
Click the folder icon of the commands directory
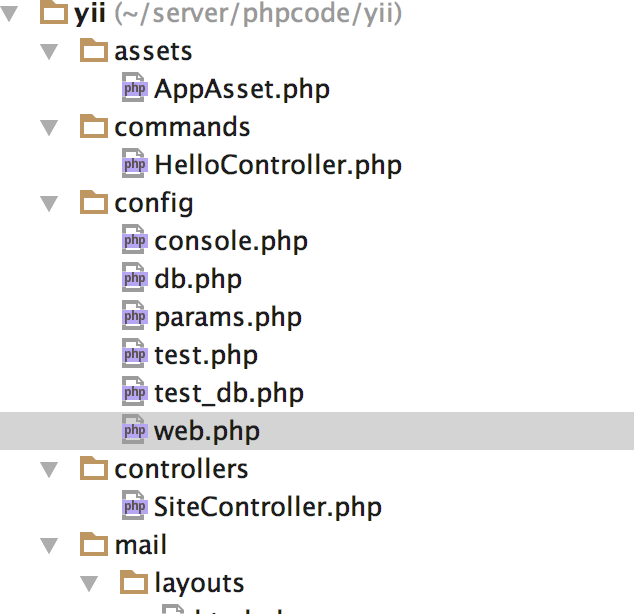pos(94,126)
